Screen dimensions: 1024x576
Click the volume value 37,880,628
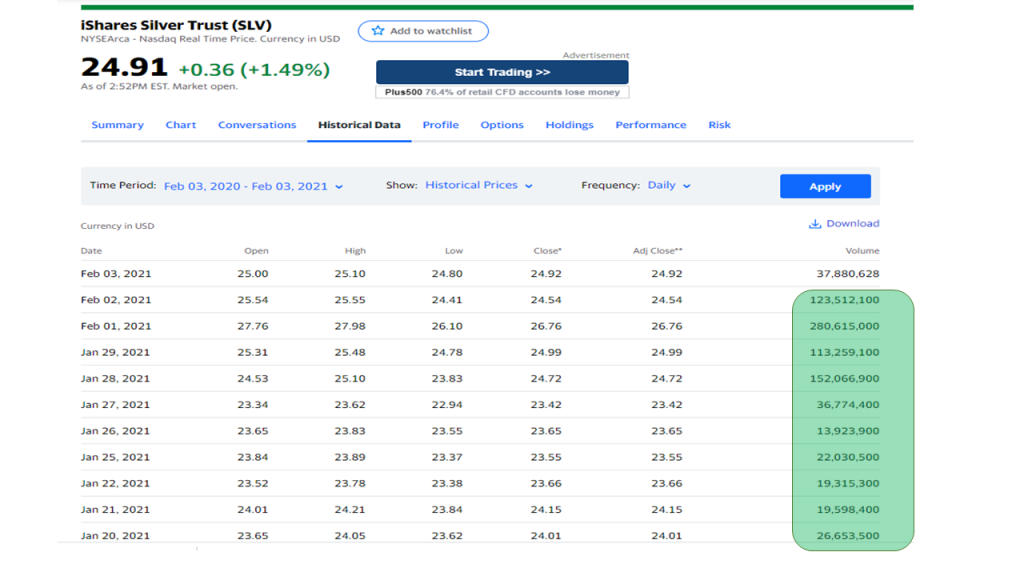(x=848, y=274)
